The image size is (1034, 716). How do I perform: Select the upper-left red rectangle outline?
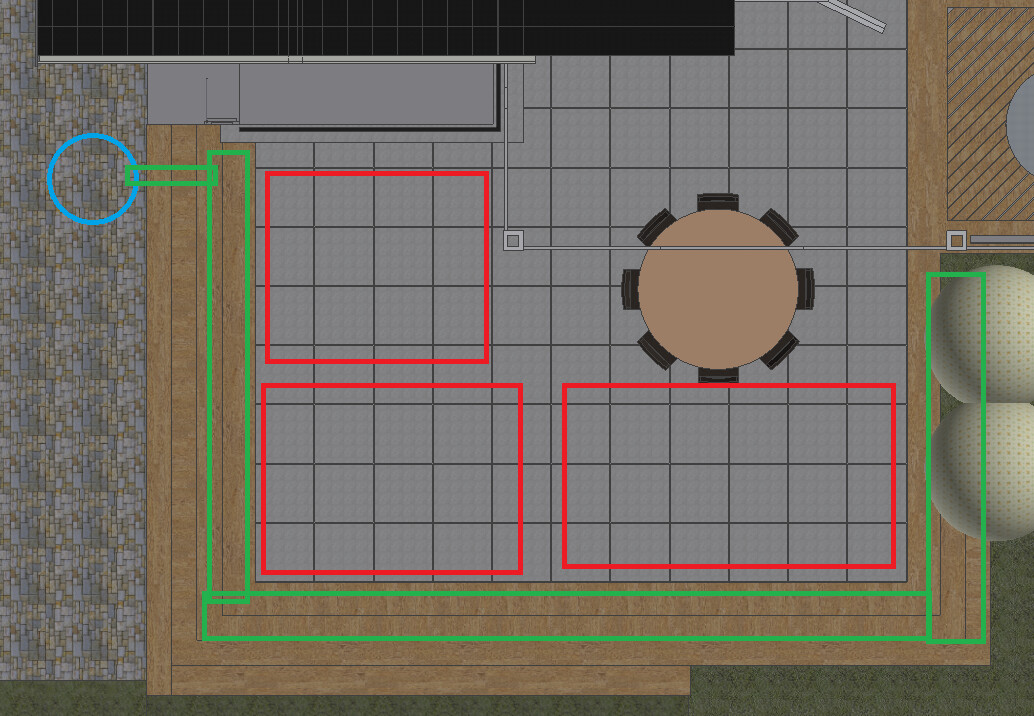377,174
